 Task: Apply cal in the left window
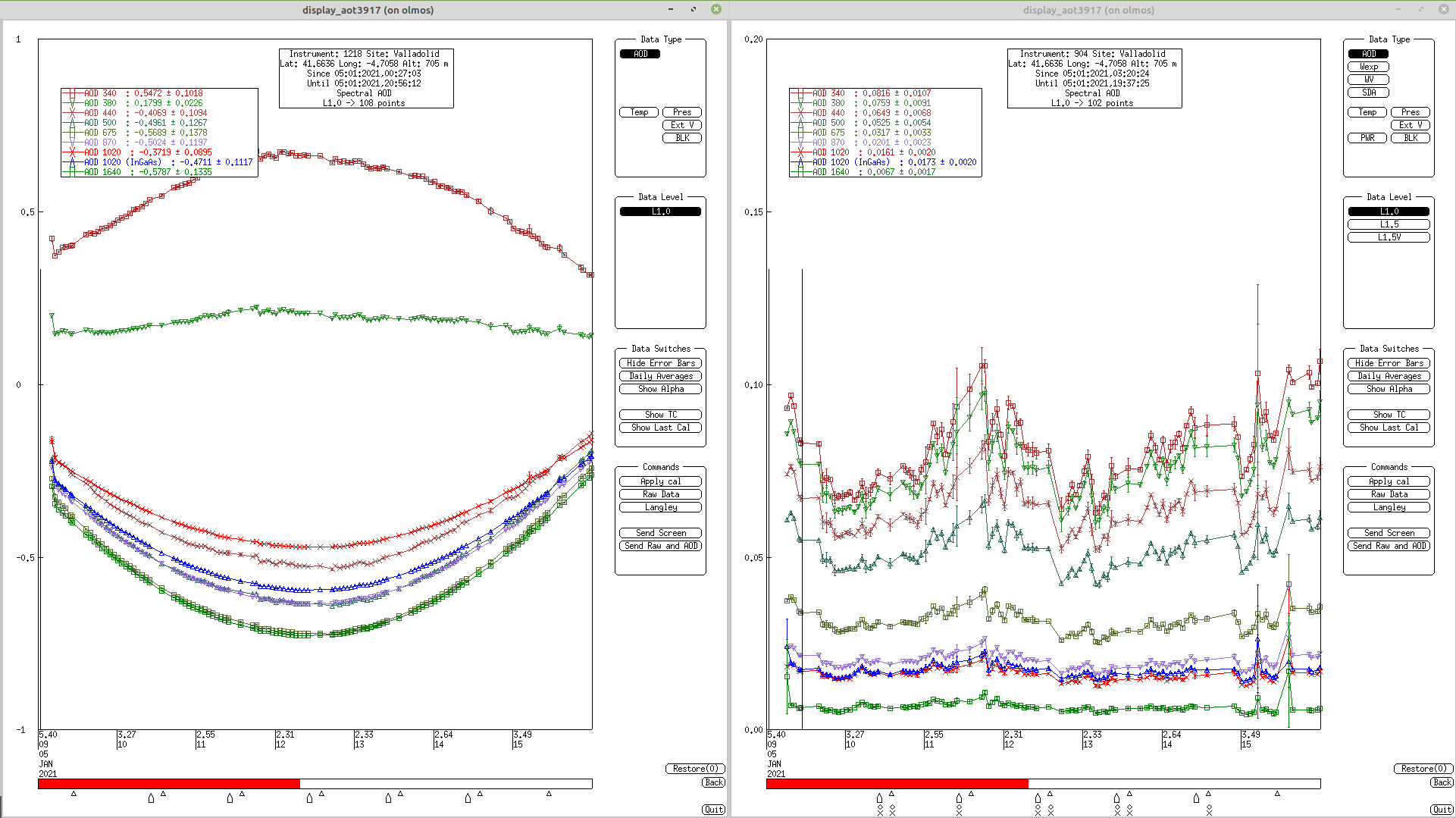coord(660,481)
